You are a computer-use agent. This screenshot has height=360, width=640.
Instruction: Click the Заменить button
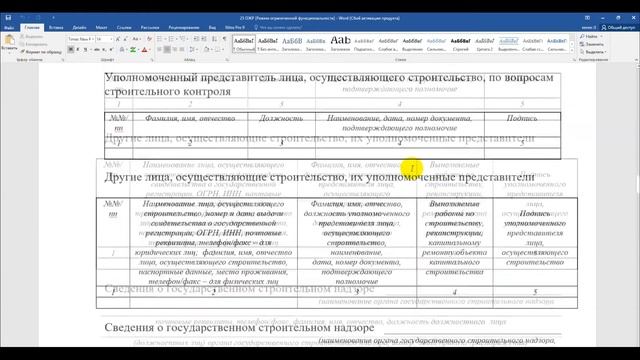591,44
